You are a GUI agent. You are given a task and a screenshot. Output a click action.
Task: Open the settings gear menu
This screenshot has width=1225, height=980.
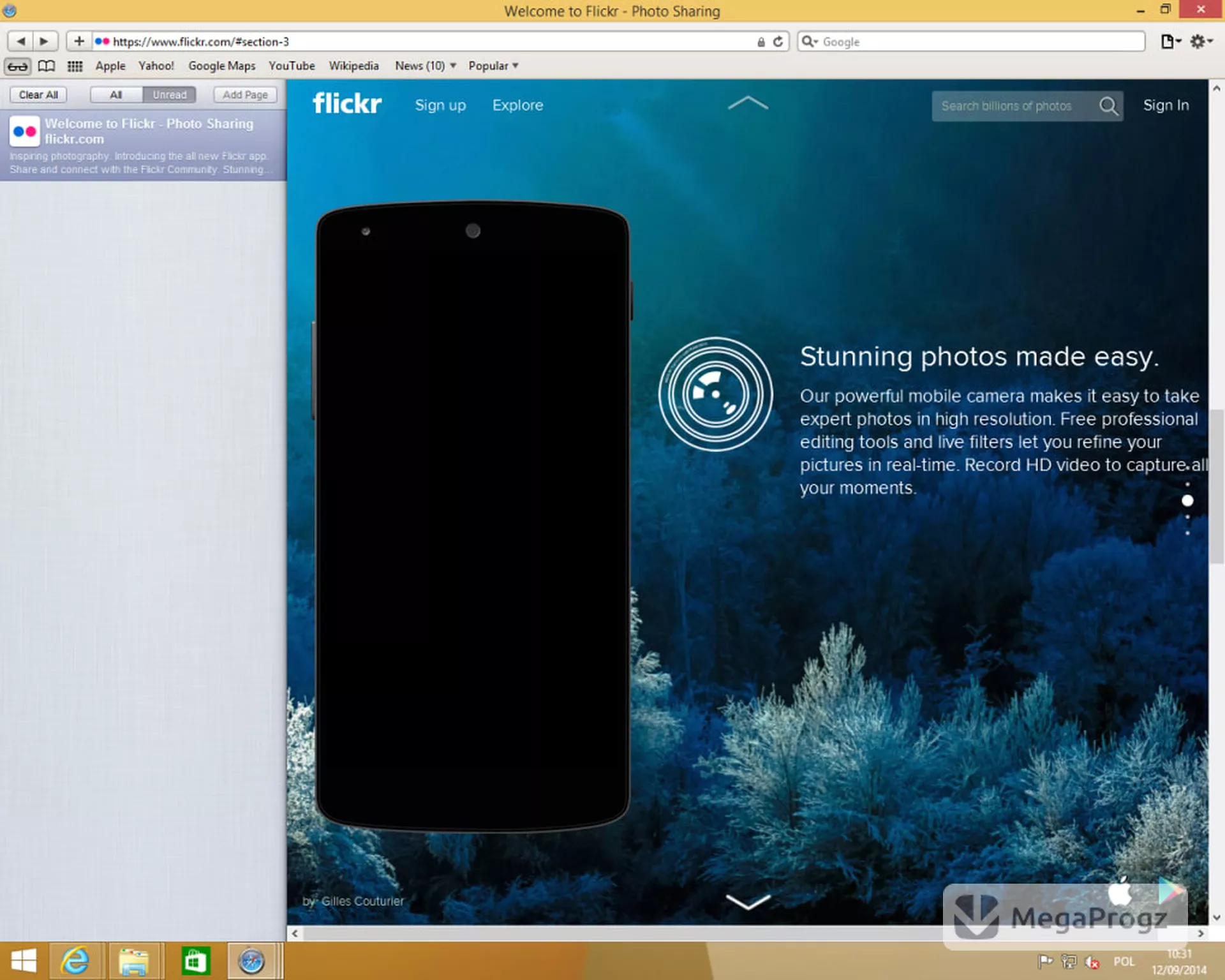(x=1201, y=41)
